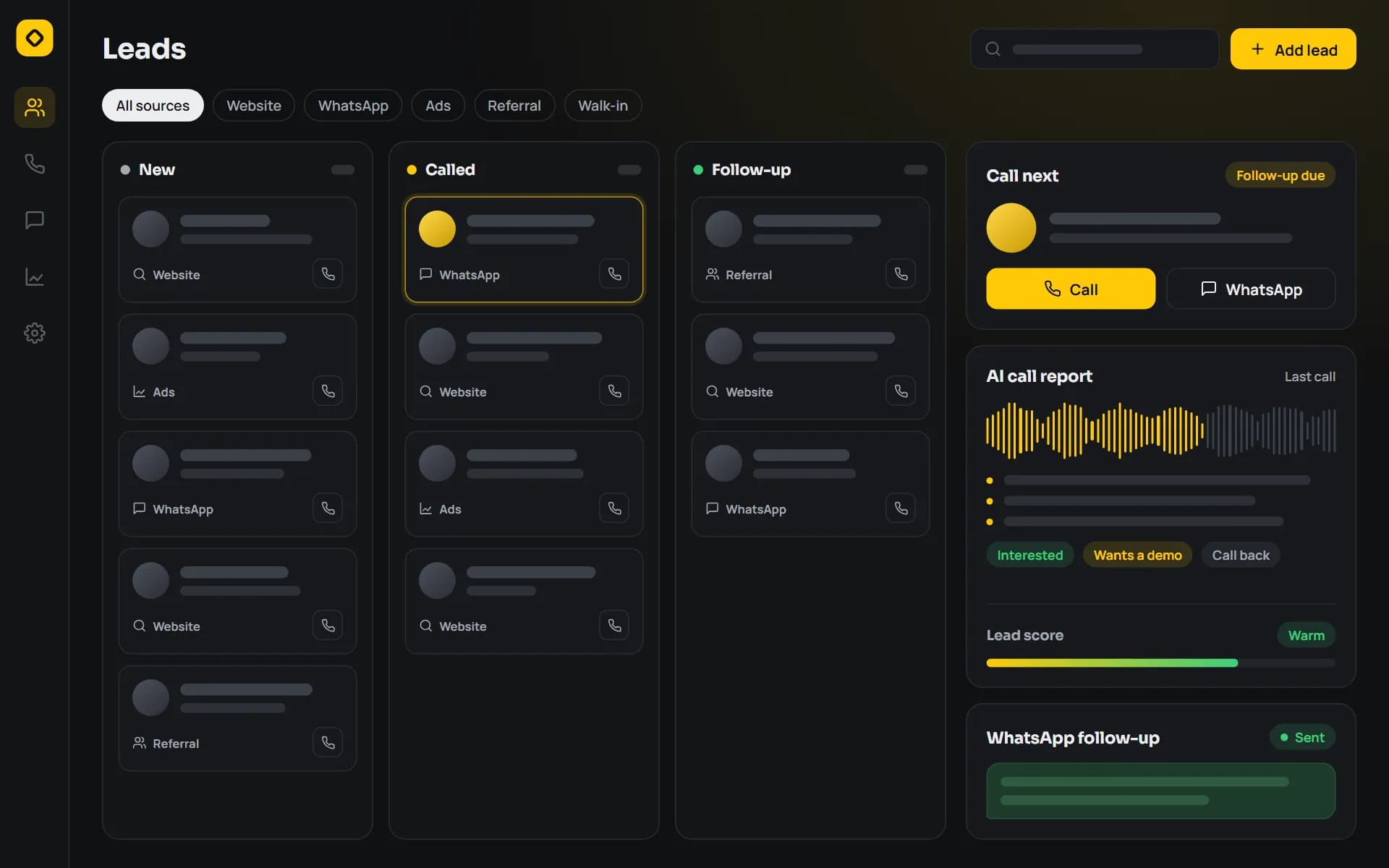Call the highlighted WhatsApp lead in Called column
Image resolution: width=1389 pixels, height=868 pixels.
[614, 274]
